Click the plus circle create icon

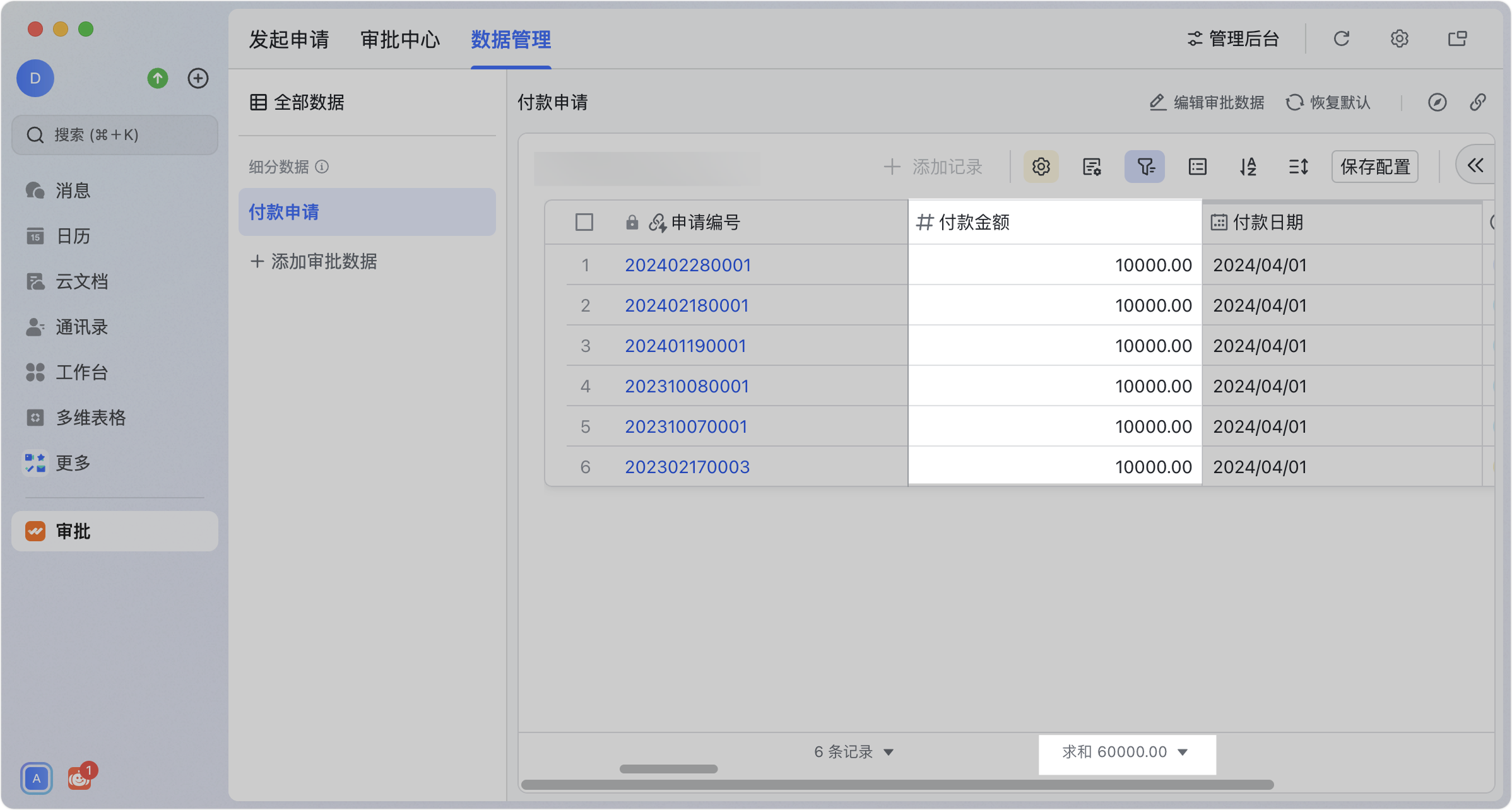pos(198,78)
